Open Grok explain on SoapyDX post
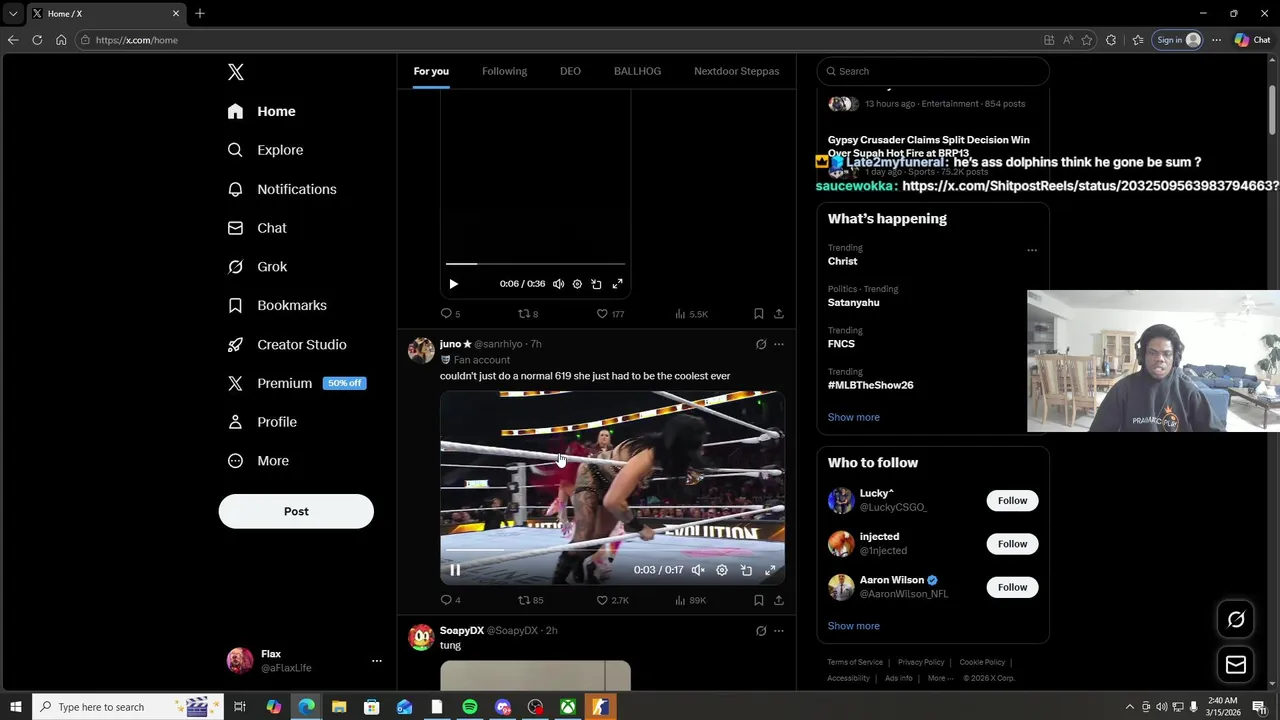Image resolution: width=1280 pixels, height=720 pixels. tap(761, 631)
